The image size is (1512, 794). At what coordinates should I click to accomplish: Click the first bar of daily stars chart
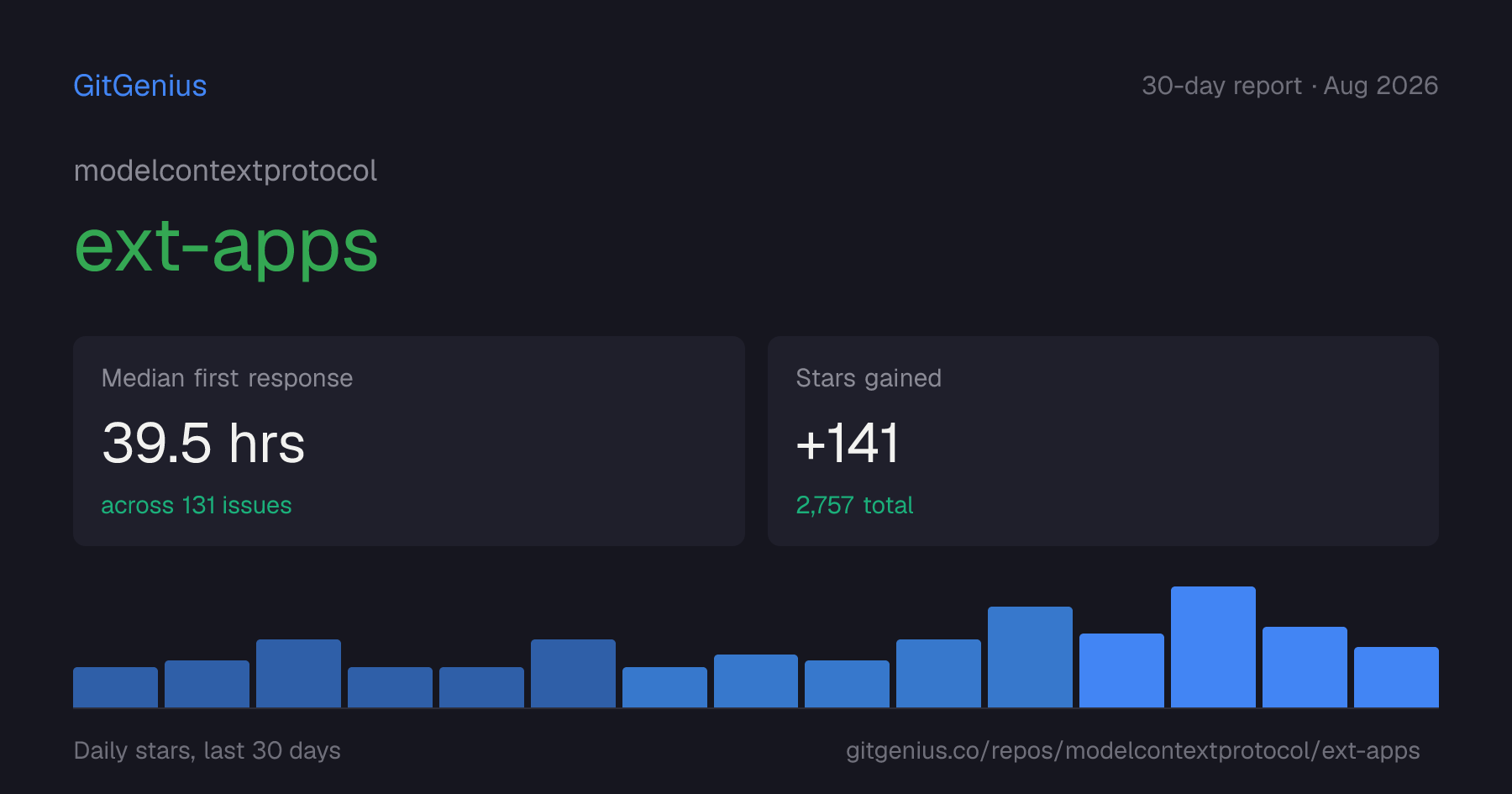click(x=115, y=687)
